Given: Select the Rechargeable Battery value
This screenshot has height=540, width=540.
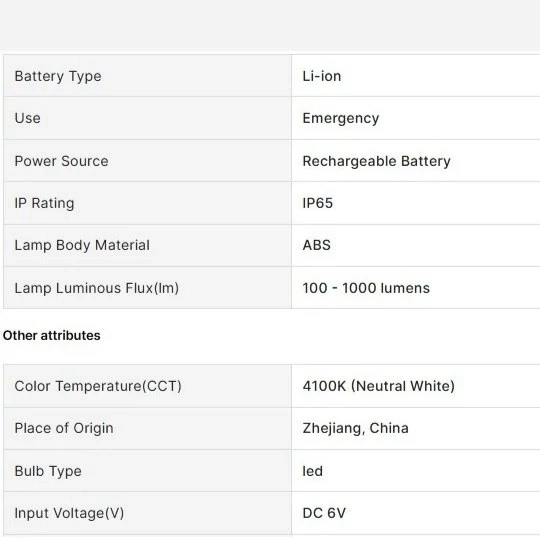Looking at the screenshot, I should 376,162.
